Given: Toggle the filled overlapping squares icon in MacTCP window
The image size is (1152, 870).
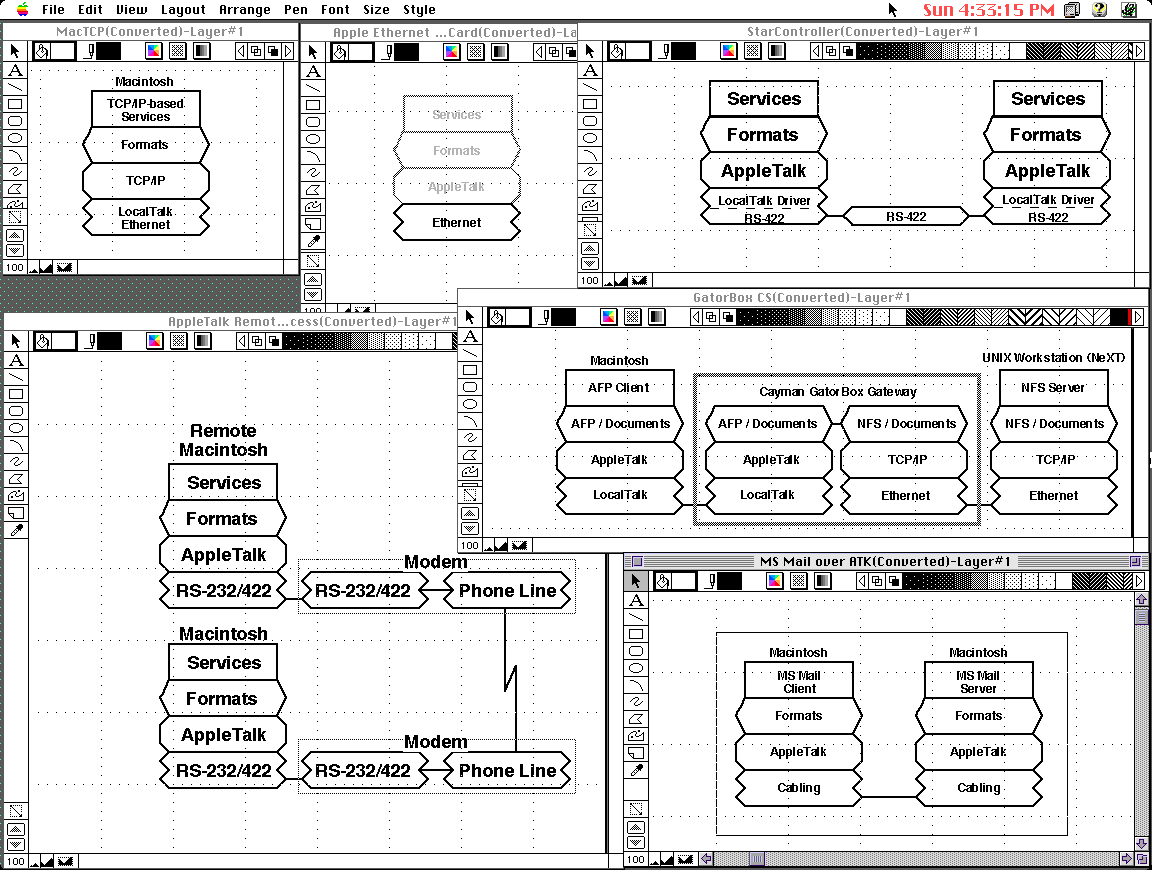Looking at the screenshot, I should (x=273, y=51).
